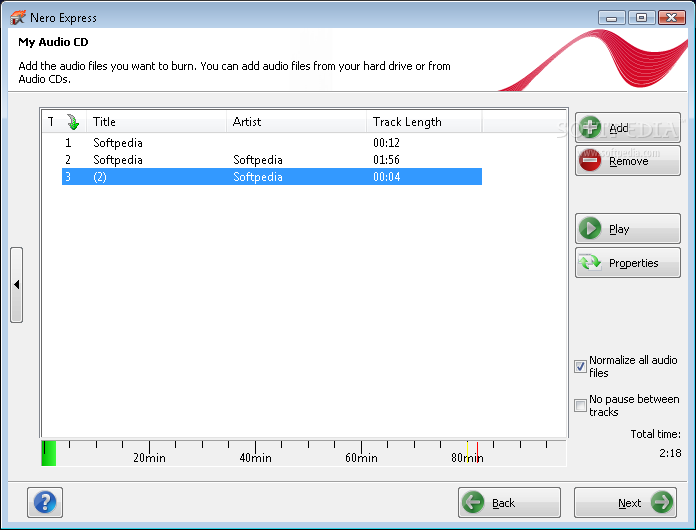Click the green Next arrow icon
Image resolution: width=696 pixels, height=530 pixels.
pyautogui.click(x=661, y=503)
